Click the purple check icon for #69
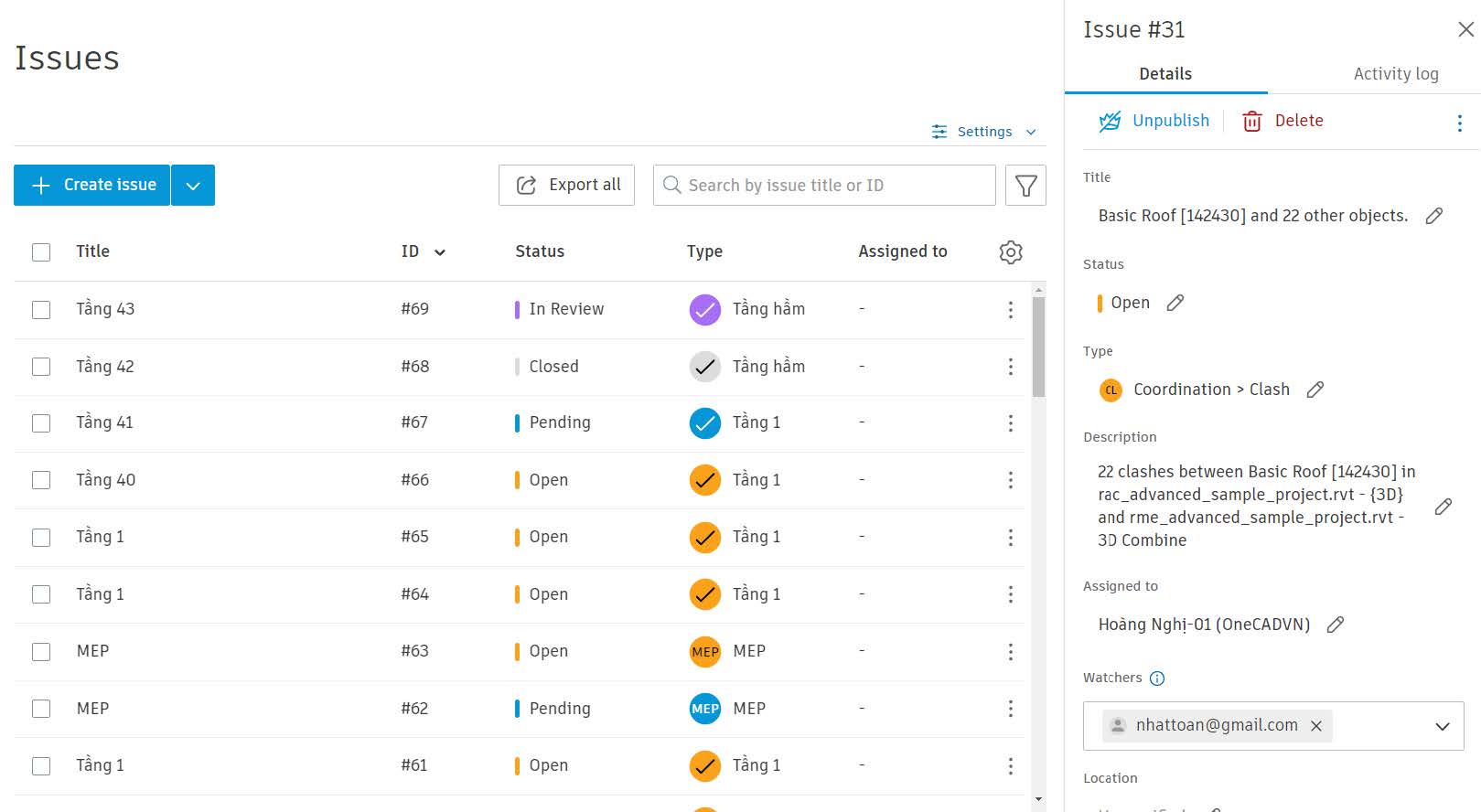 (705, 310)
